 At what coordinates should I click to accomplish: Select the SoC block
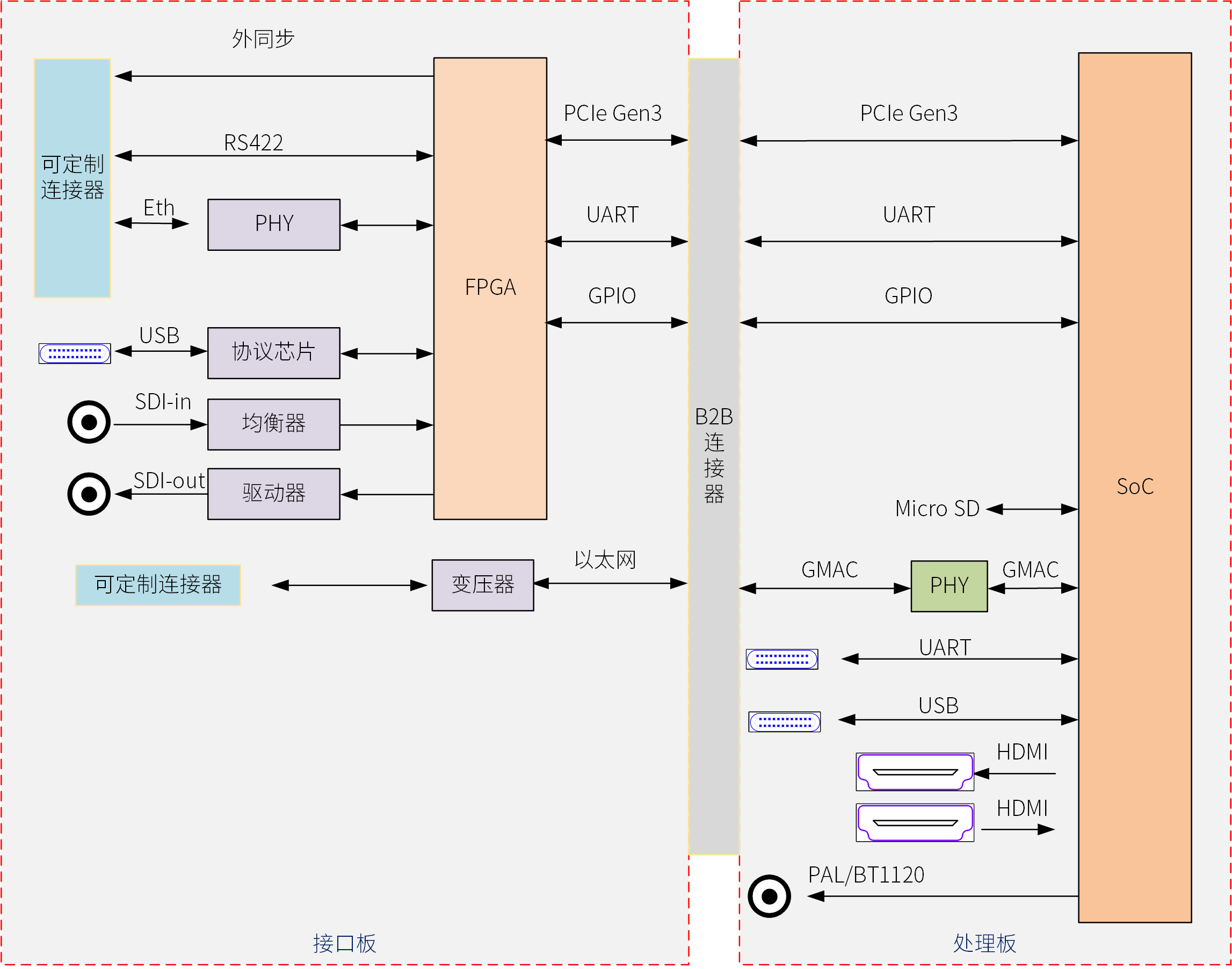click(x=1134, y=488)
